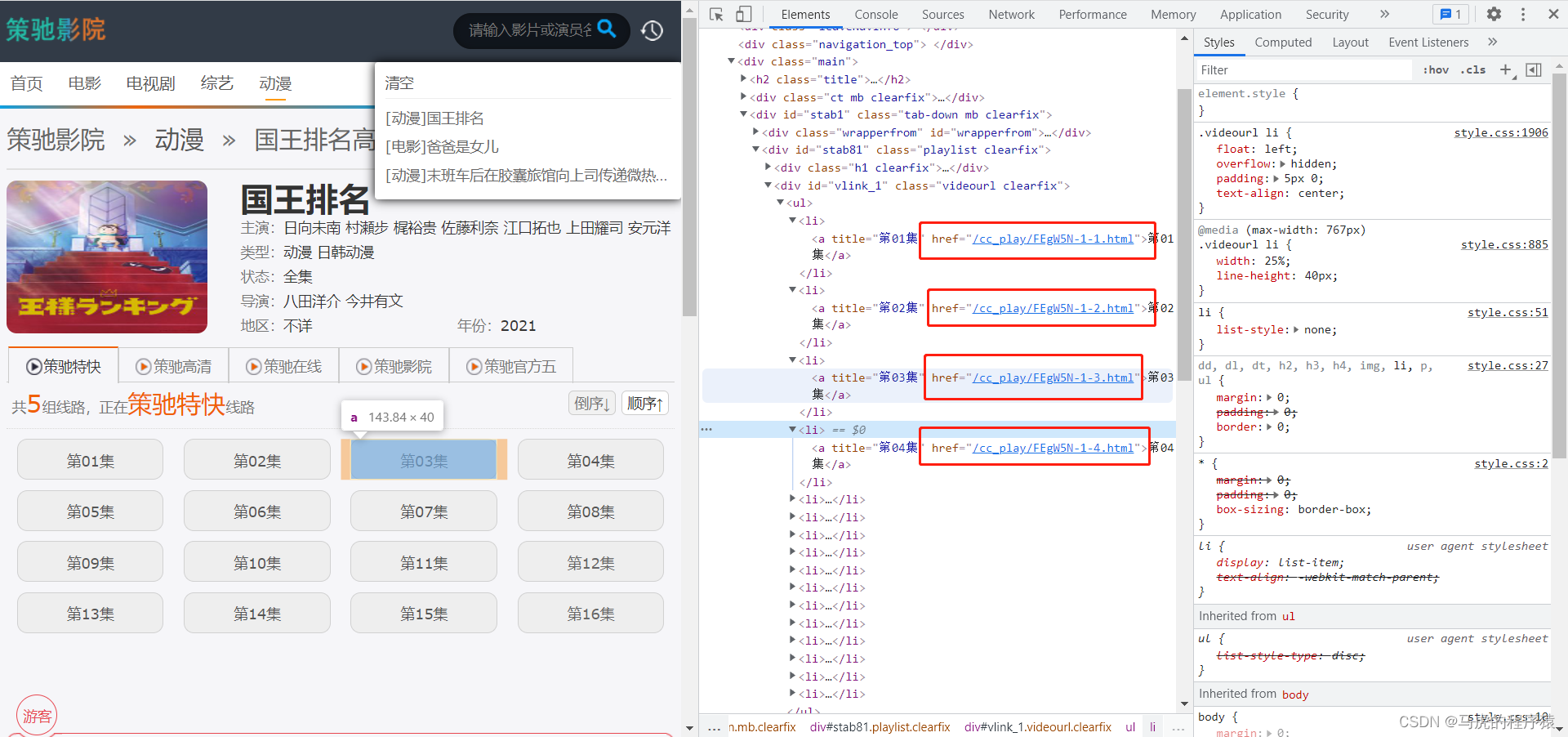The width and height of the screenshot is (1568, 737).
Task: Click div#stab81.playlist.clearfix breadcrumb
Action: pos(880,726)
